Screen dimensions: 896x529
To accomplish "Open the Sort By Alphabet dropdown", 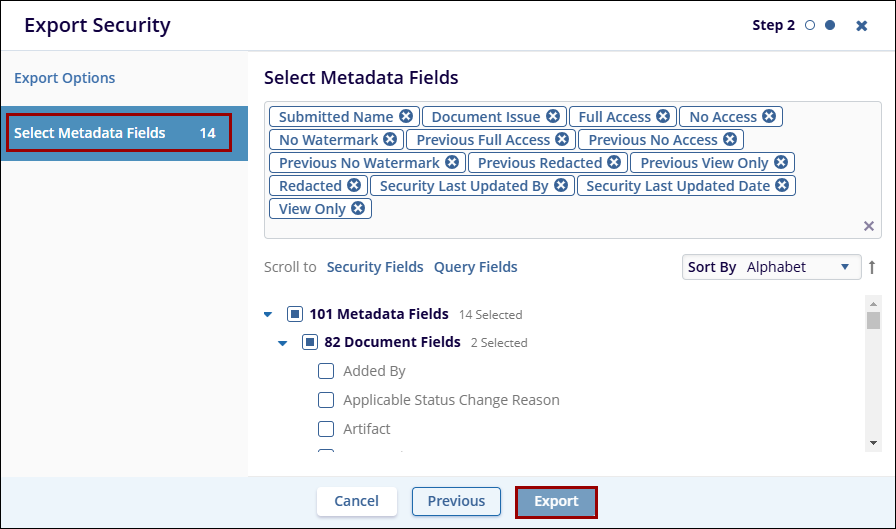I will [770, 267].
